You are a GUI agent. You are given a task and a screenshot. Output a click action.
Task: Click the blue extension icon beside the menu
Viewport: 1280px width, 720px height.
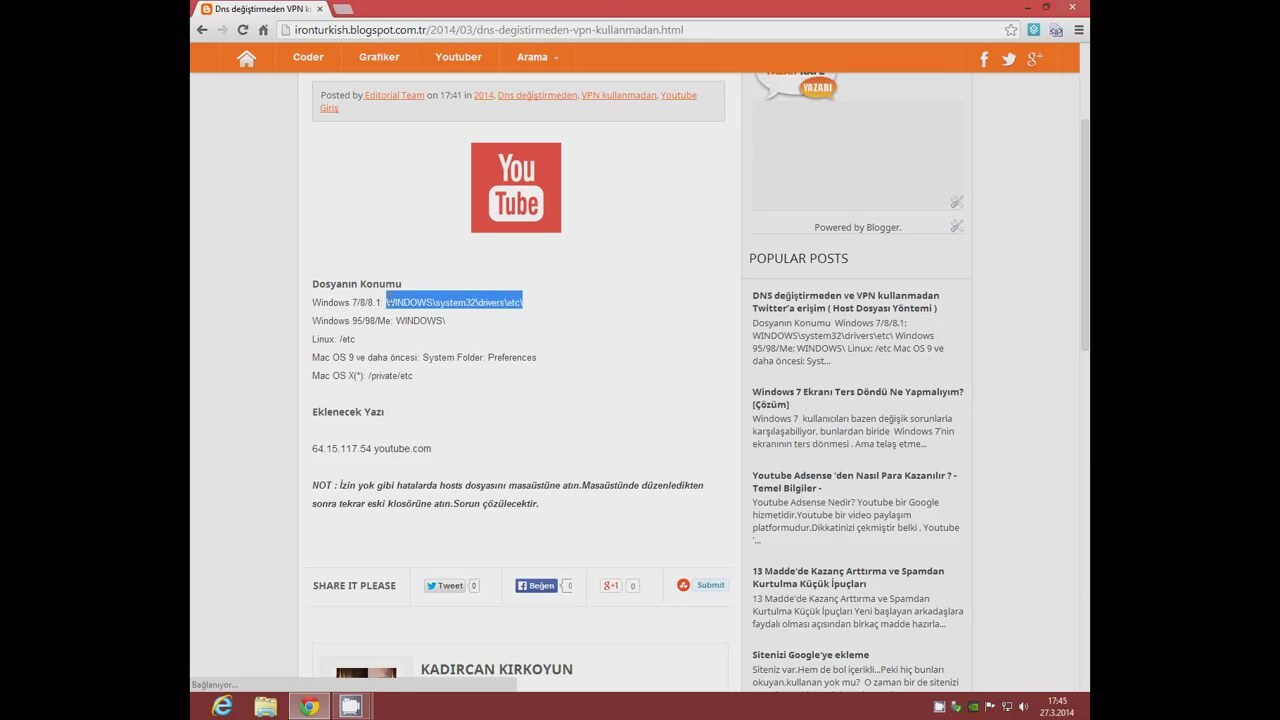click(1056, 30)
